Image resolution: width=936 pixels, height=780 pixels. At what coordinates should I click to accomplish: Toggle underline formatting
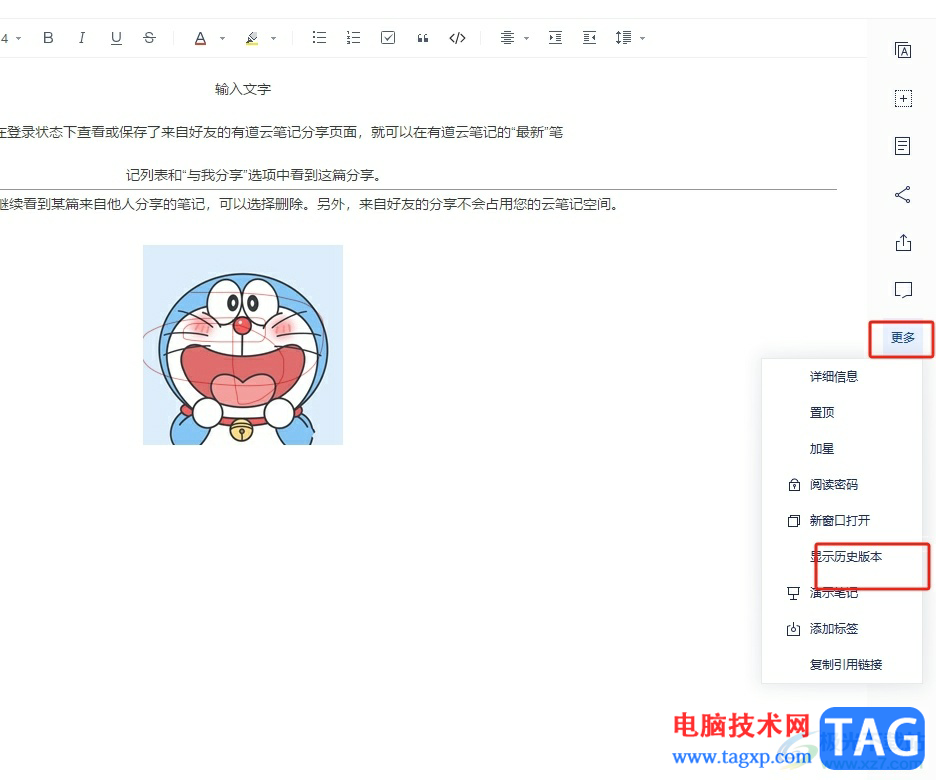click(x=116, y=38)
